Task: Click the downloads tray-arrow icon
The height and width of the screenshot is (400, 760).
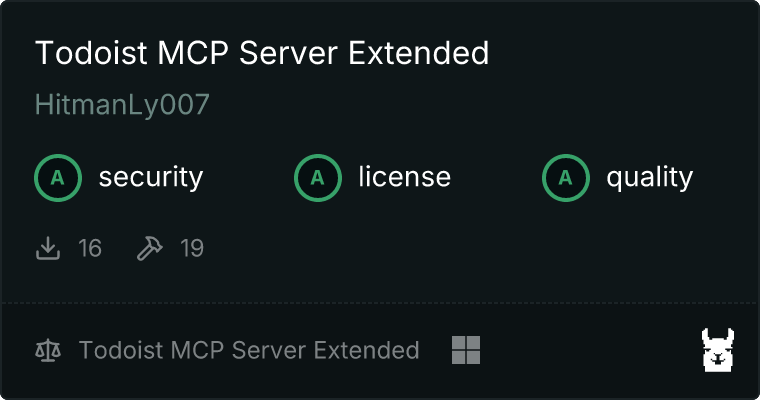Action: click(x=48, y=248)
